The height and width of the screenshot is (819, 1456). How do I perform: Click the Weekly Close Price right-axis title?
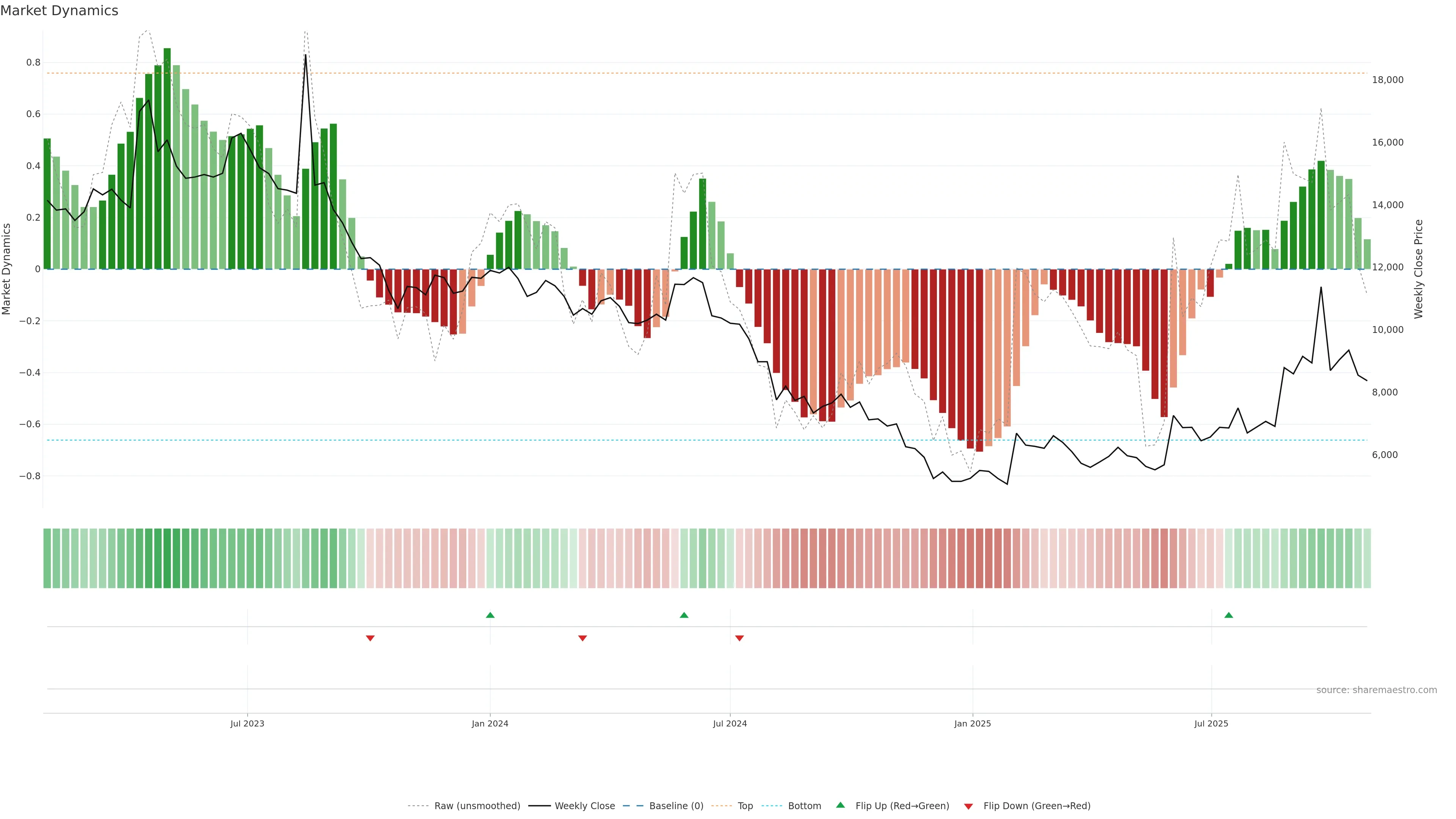click(x=1418, y=269)
